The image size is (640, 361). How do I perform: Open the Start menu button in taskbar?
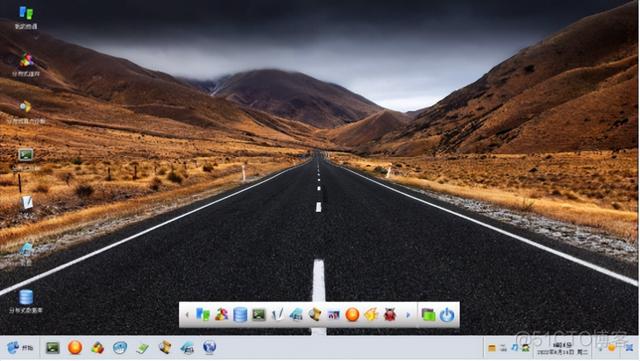(20, 348)
